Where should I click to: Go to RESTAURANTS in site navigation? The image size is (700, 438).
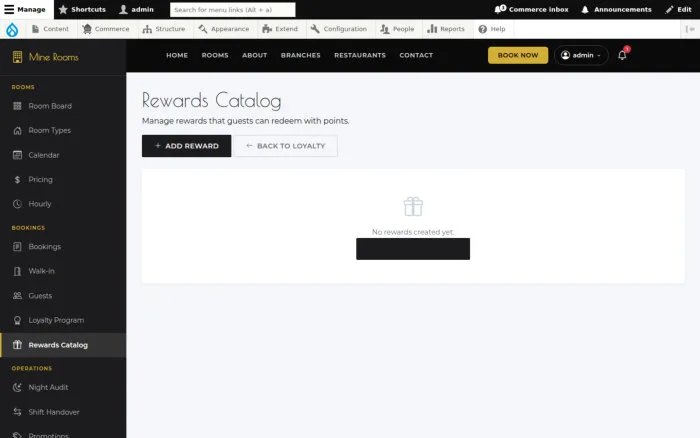(360, 55)
